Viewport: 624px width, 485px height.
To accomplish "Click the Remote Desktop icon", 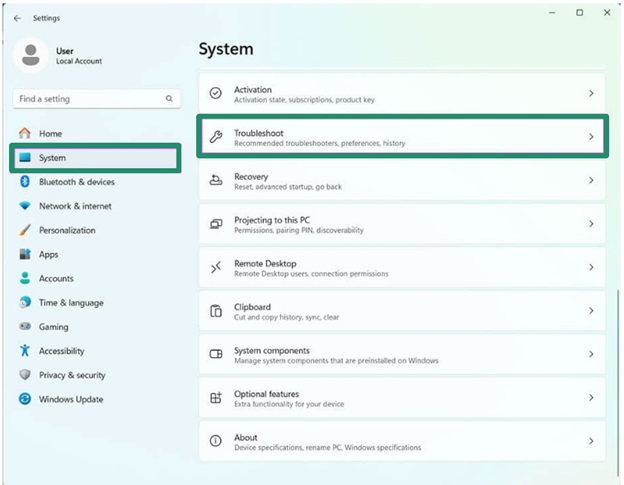I will (215, 267).
